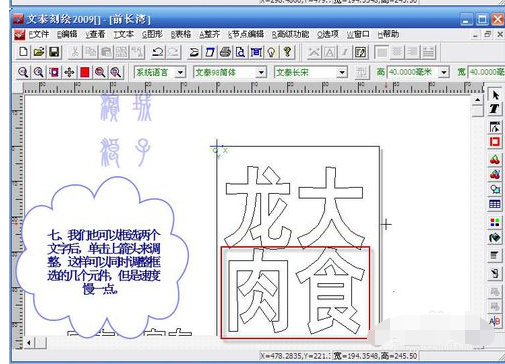Click the blue table grid tool
This screenshot has height=364, width=505.
(495, 204)
